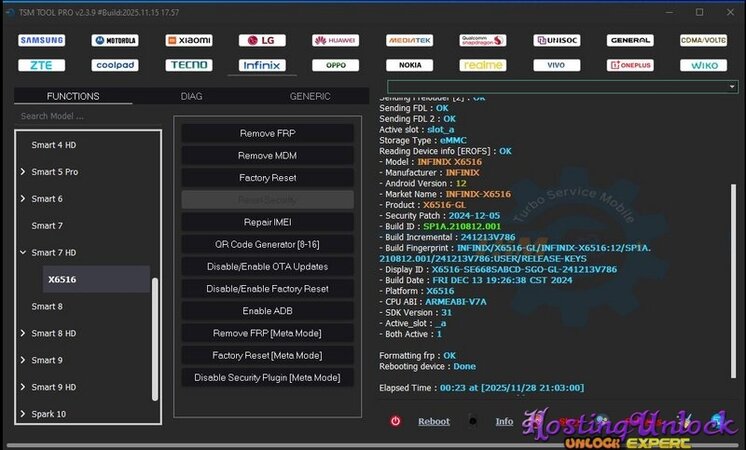The width and height of the screenshot is (746, 450).
Task: Choose the Huawei brand icon
Action: pyautogui.click(x=335, y=41)
